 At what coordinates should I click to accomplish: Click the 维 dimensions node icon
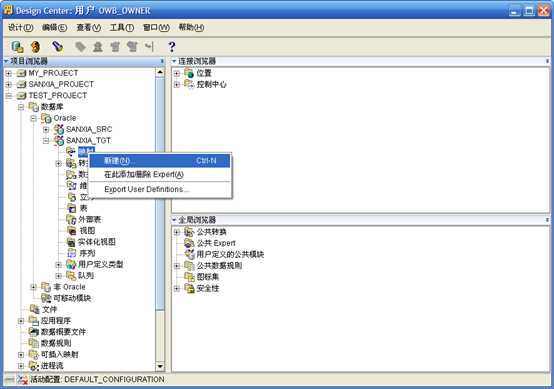pos(71,185)
